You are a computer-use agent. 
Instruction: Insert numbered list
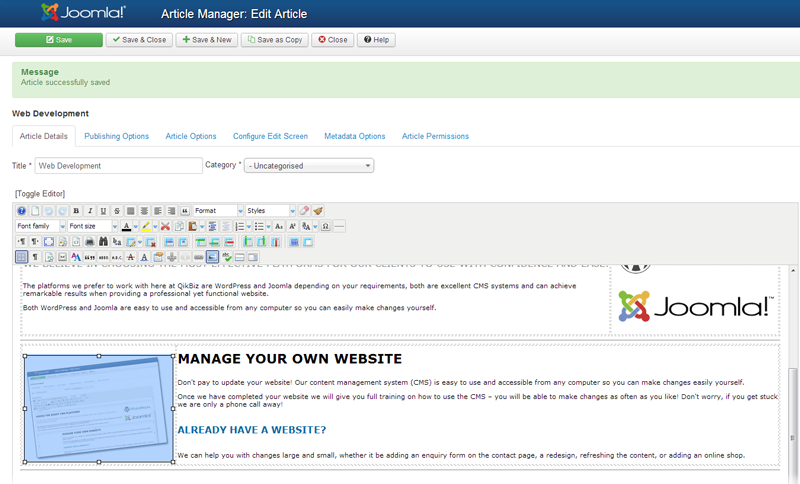click(x=239, y=226)
